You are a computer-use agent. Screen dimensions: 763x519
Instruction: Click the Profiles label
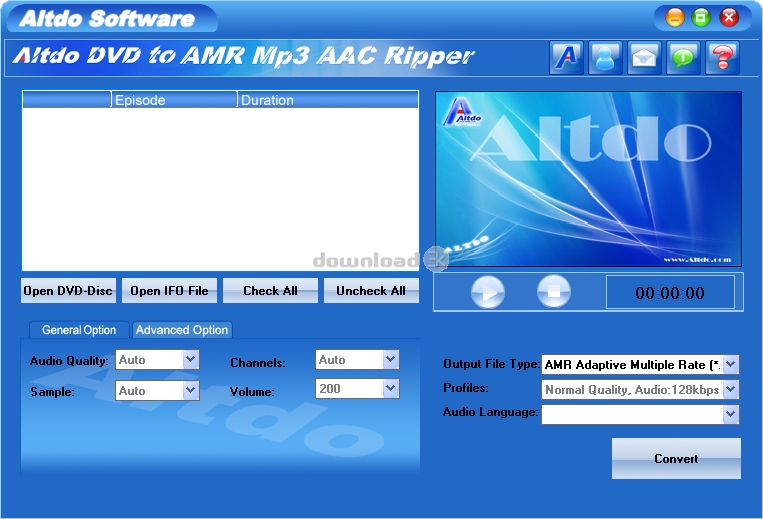[466, 388]
